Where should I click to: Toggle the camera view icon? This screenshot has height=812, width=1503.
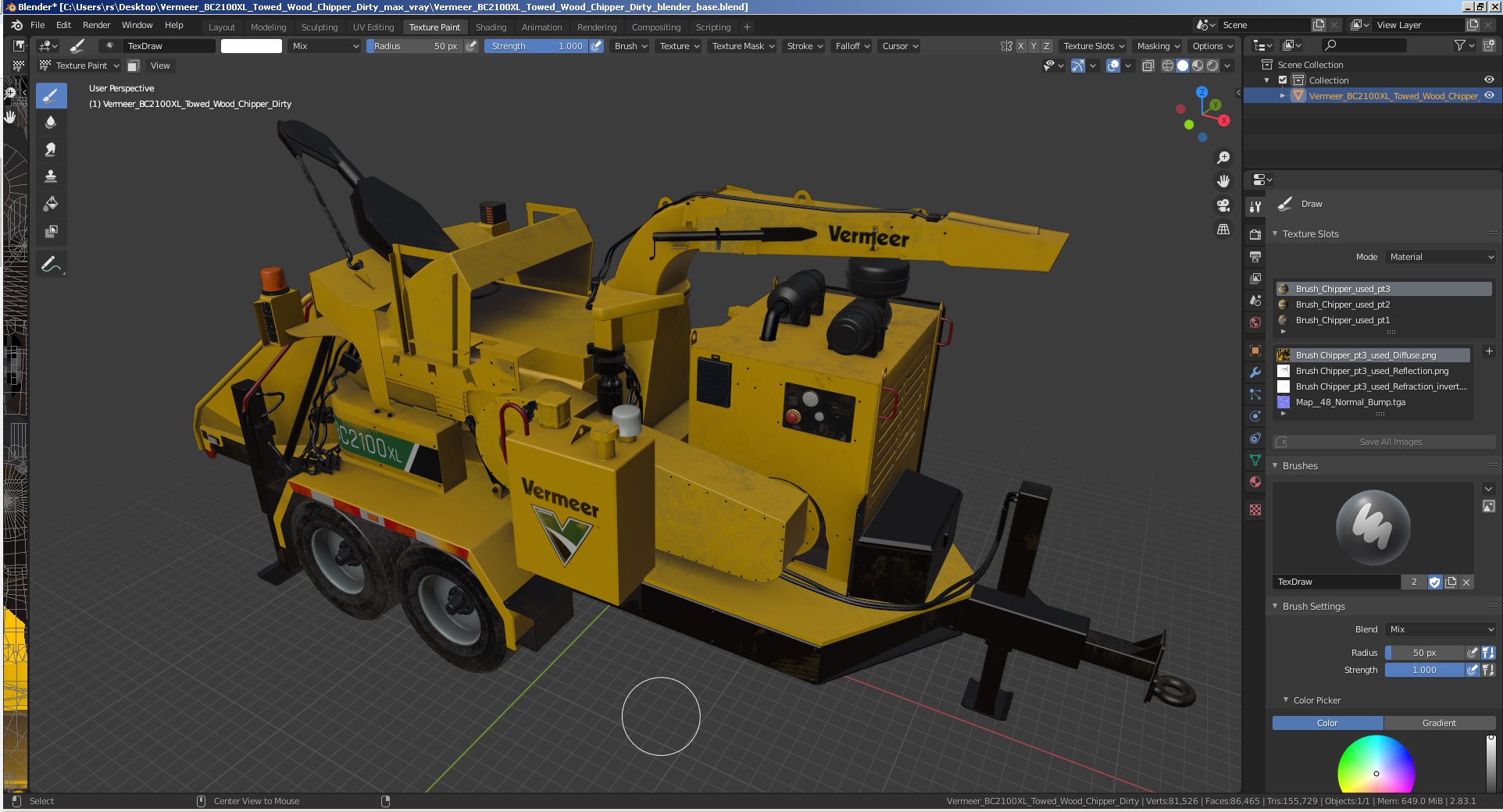coord(1223,205)
